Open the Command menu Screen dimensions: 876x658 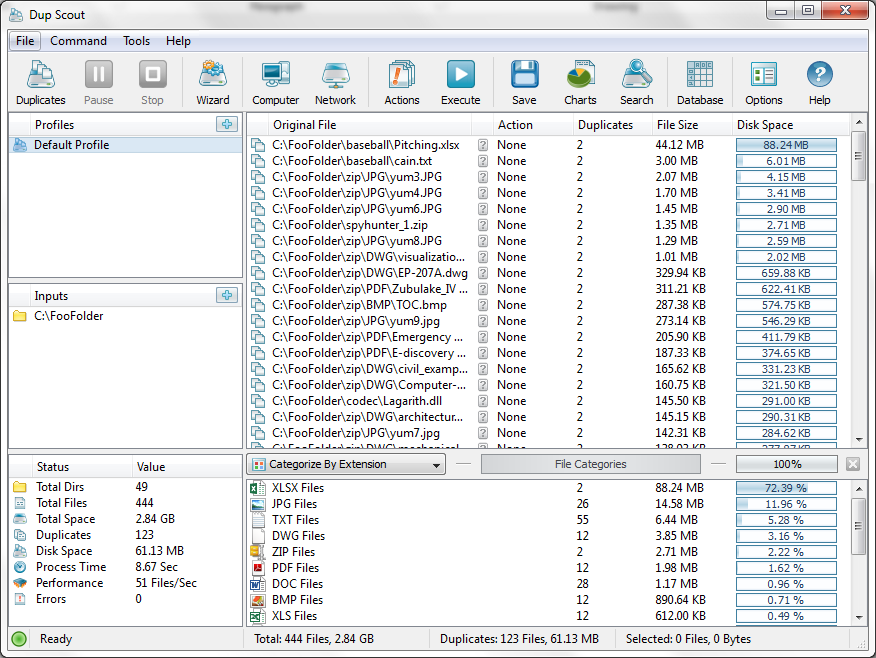click(78, 41)
